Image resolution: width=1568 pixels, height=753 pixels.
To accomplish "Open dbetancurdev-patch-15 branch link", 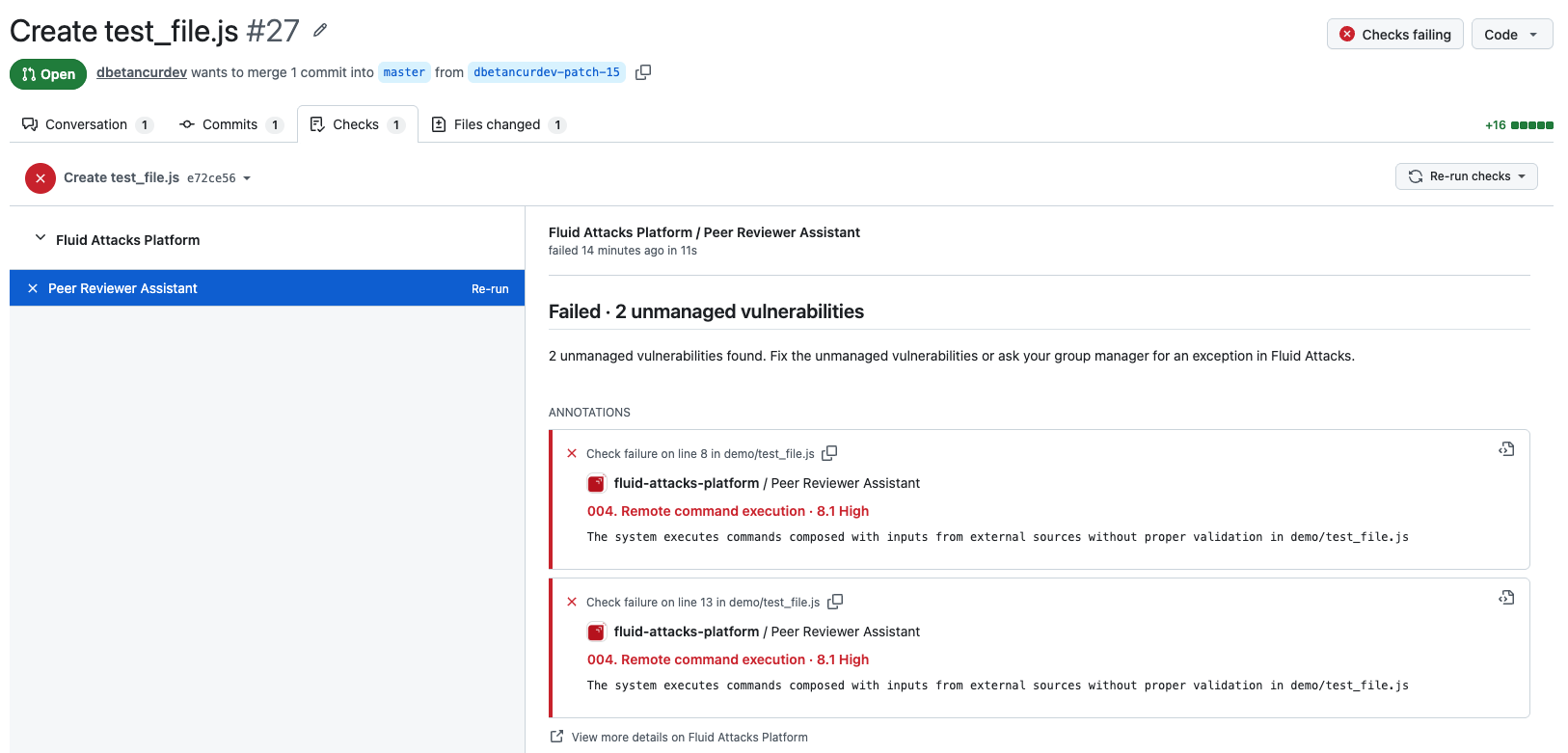I will pos(547,72).
